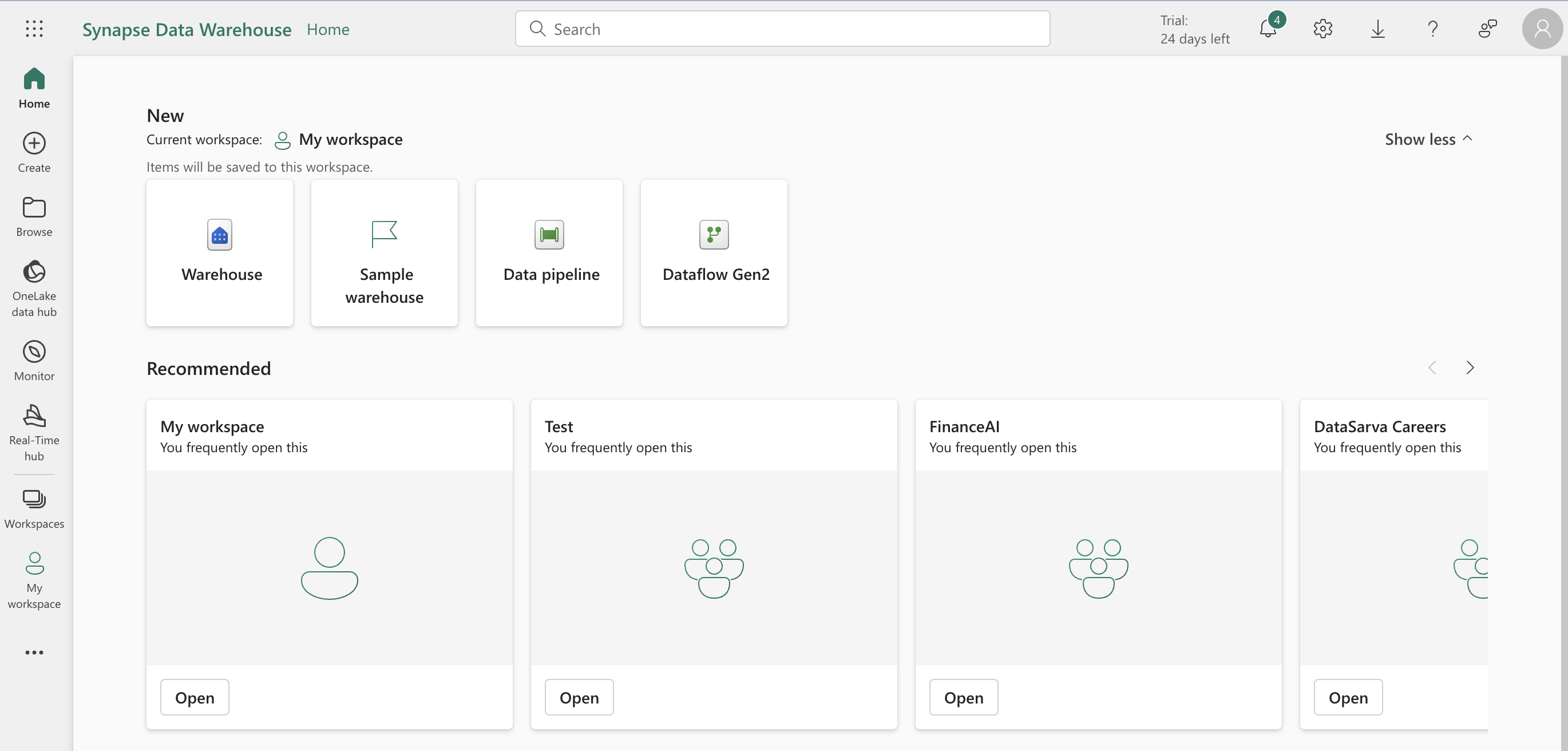The image size is (1568, 751).
Task: Click the search magnifier icon
Action: (537, 29)
